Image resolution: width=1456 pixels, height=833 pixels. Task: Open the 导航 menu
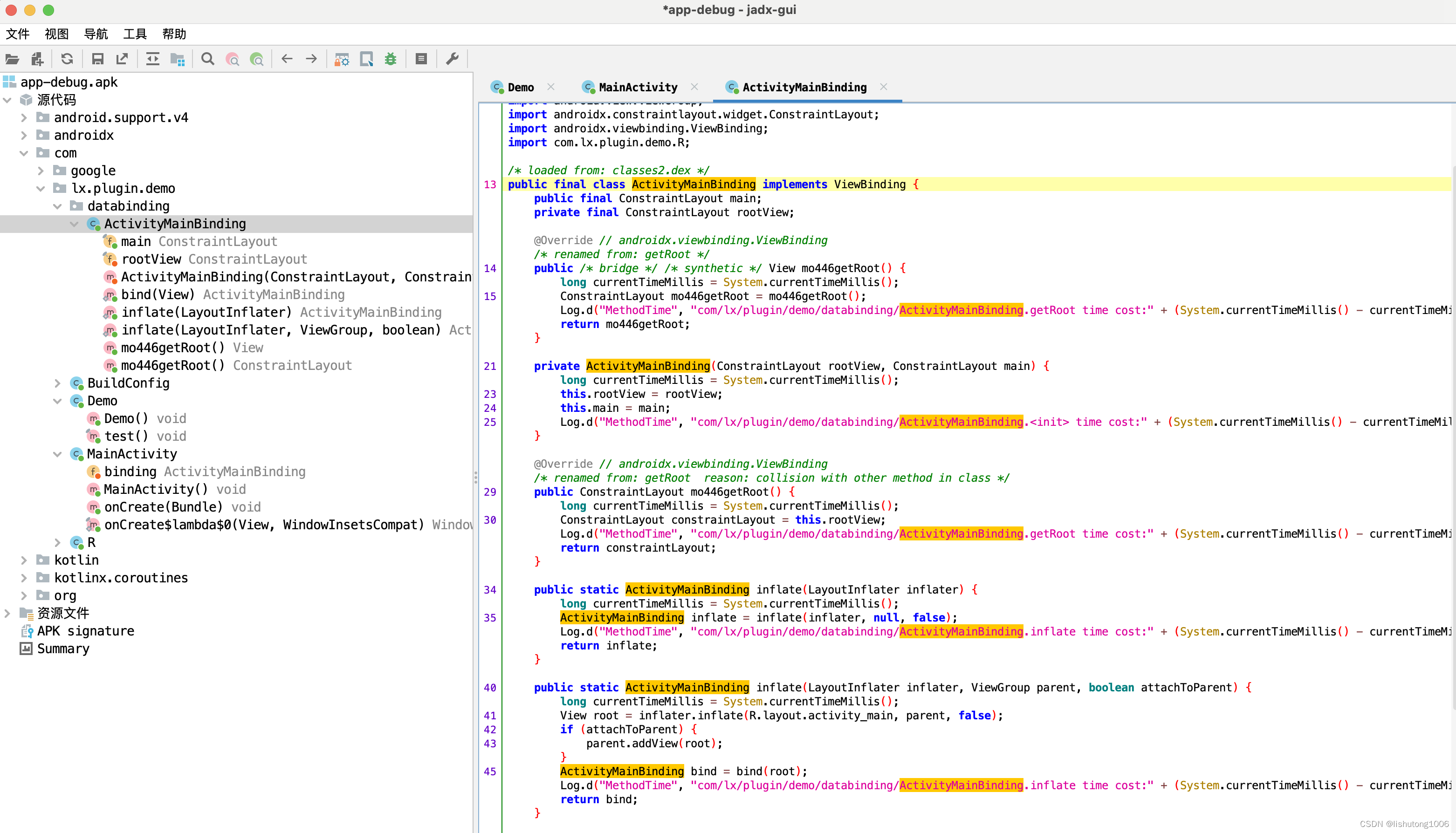tap(96, 34)
